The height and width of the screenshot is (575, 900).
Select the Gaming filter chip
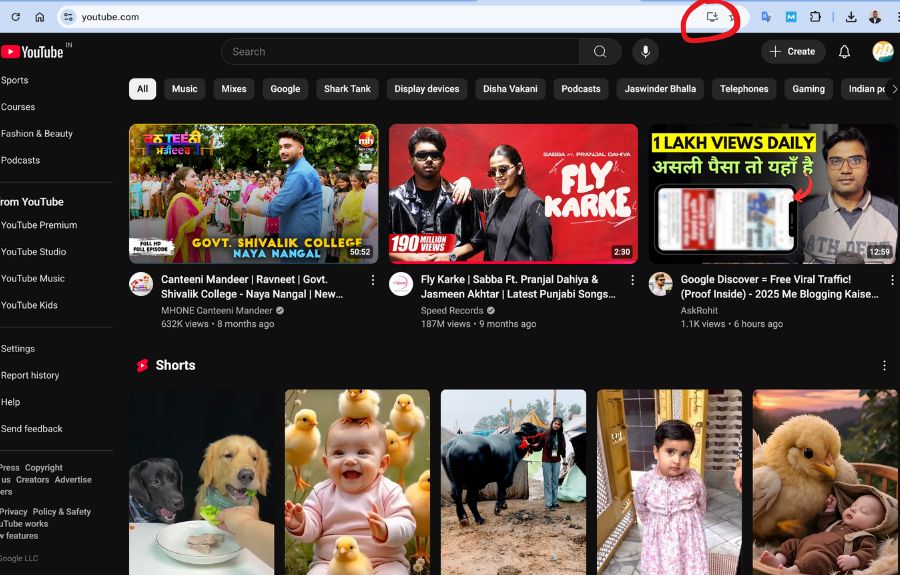point(808,89)
